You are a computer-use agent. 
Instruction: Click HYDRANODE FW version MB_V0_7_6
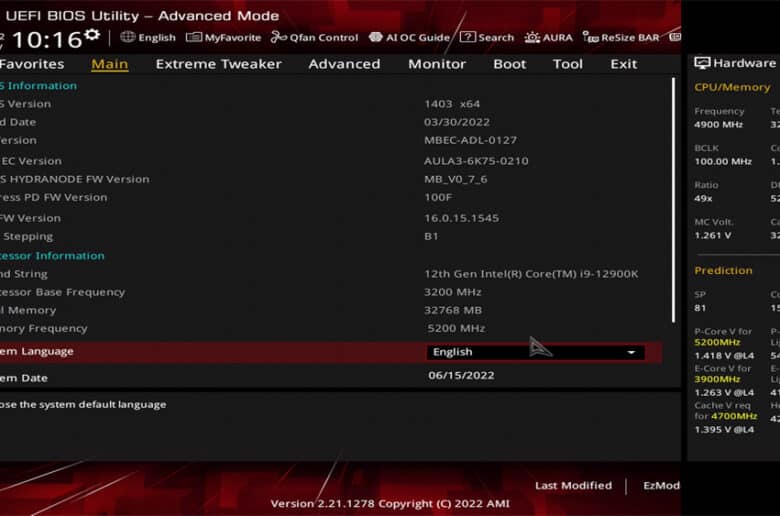pyautogui.click(x=456, y=179)
